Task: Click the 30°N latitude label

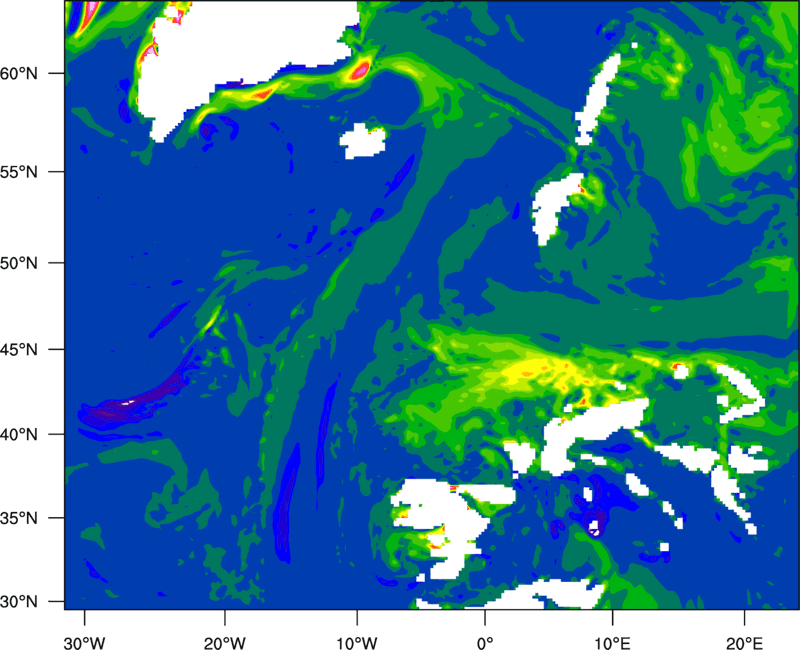Action: [19, 602]
